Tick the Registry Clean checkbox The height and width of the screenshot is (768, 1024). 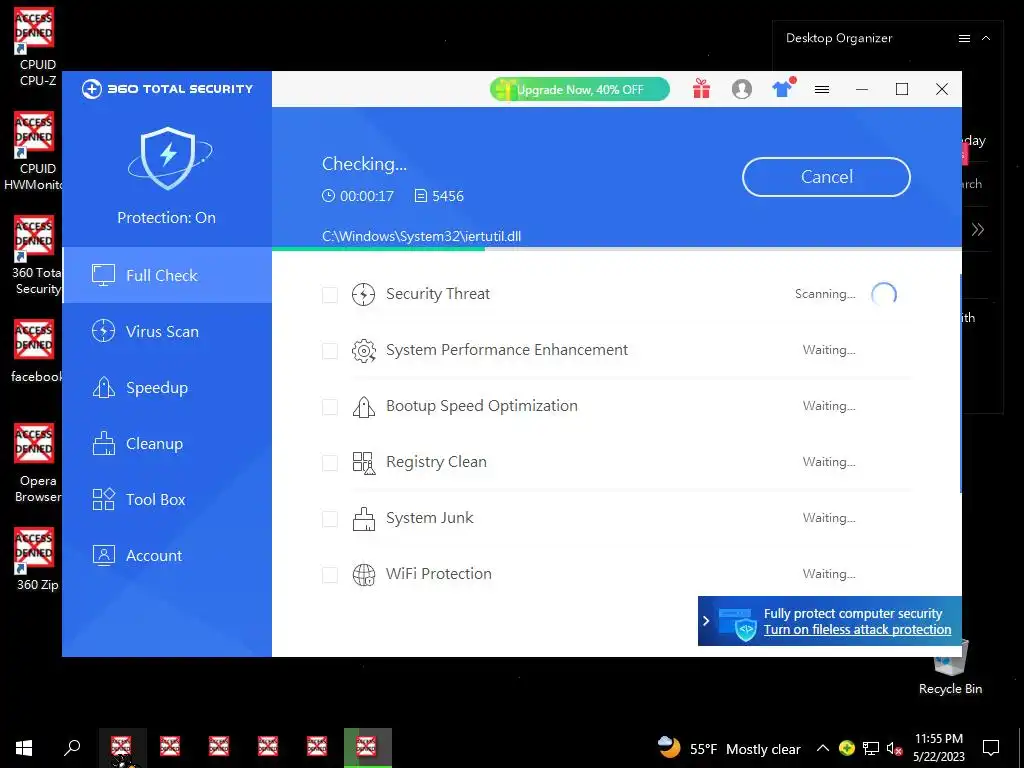point(330,463)
